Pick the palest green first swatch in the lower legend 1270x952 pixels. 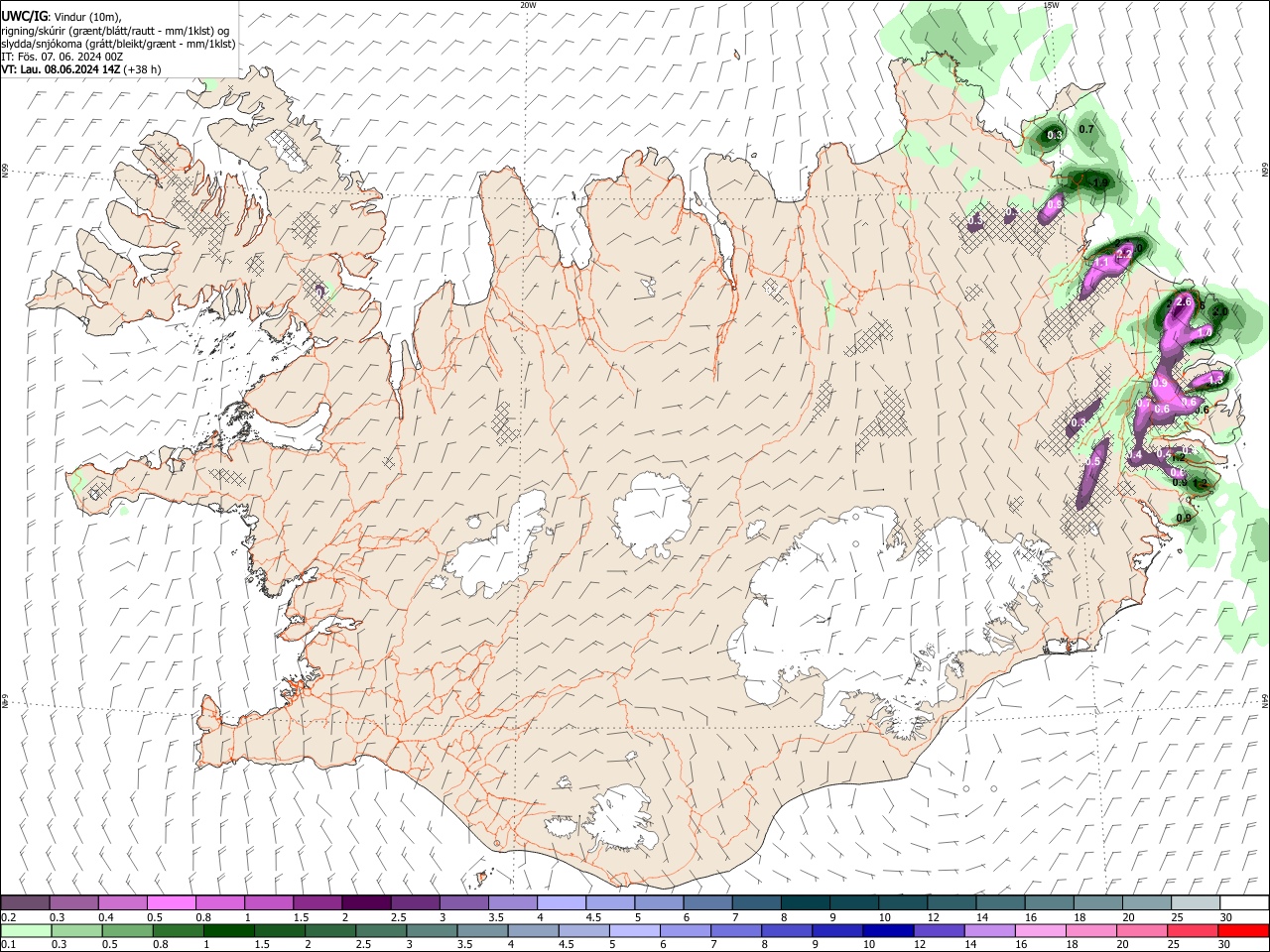click(25, 930)
